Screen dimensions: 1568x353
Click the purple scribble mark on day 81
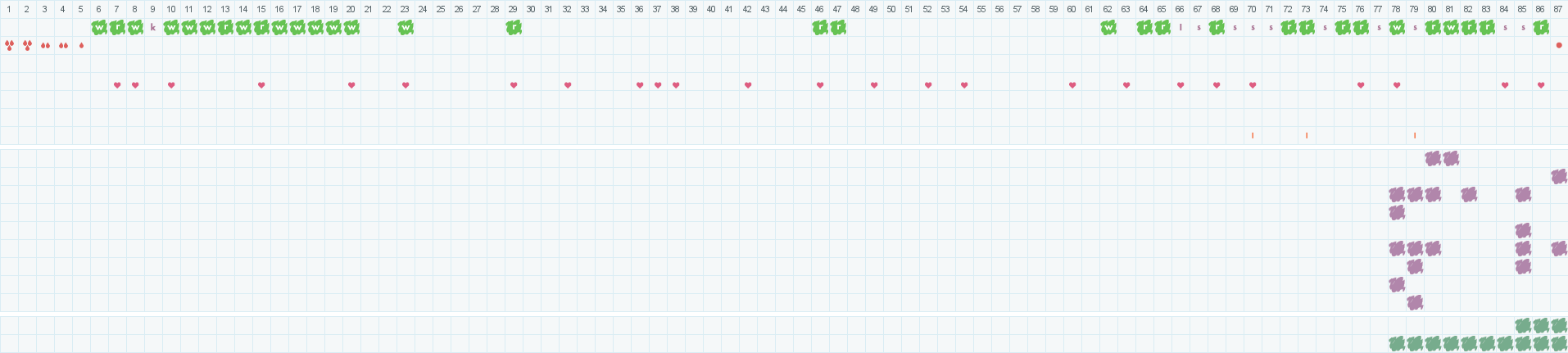1451,159
